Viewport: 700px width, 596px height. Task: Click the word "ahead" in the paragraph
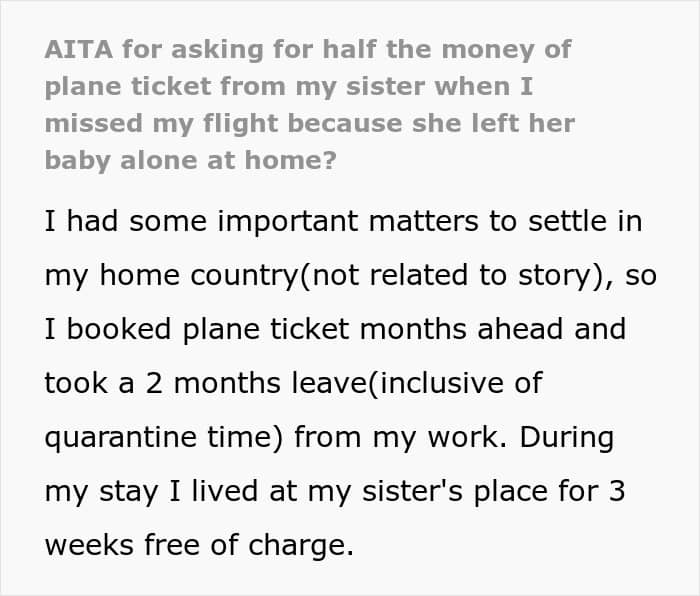coord(520,329)
